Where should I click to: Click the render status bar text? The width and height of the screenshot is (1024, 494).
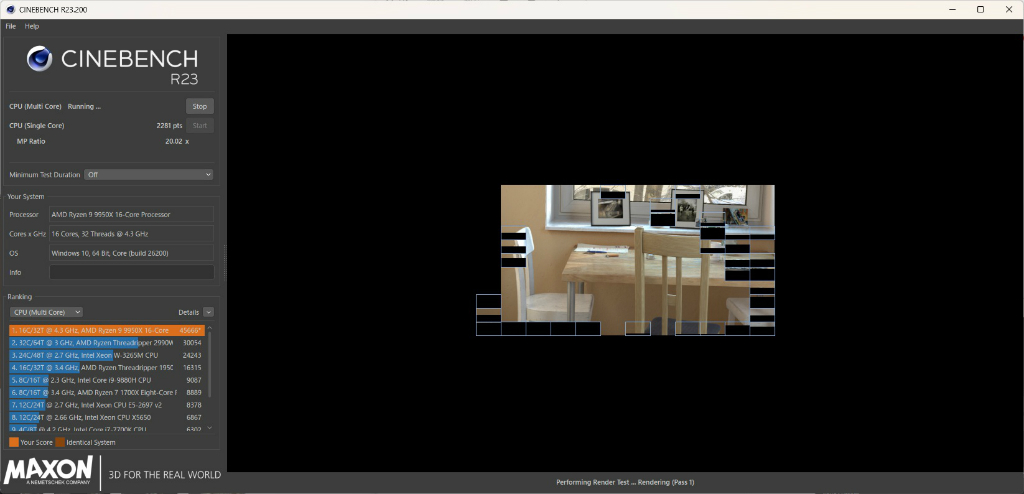click(625, 482)
